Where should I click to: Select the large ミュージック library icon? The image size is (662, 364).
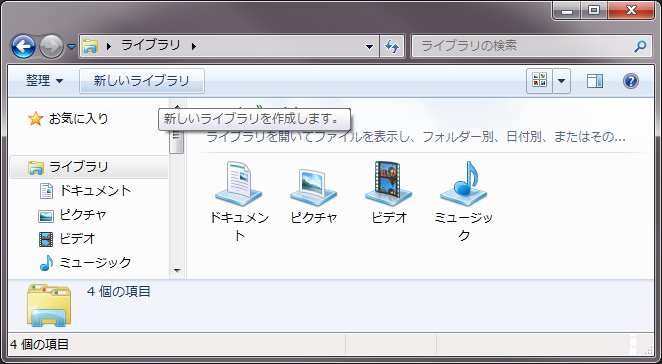pos(464,183)
